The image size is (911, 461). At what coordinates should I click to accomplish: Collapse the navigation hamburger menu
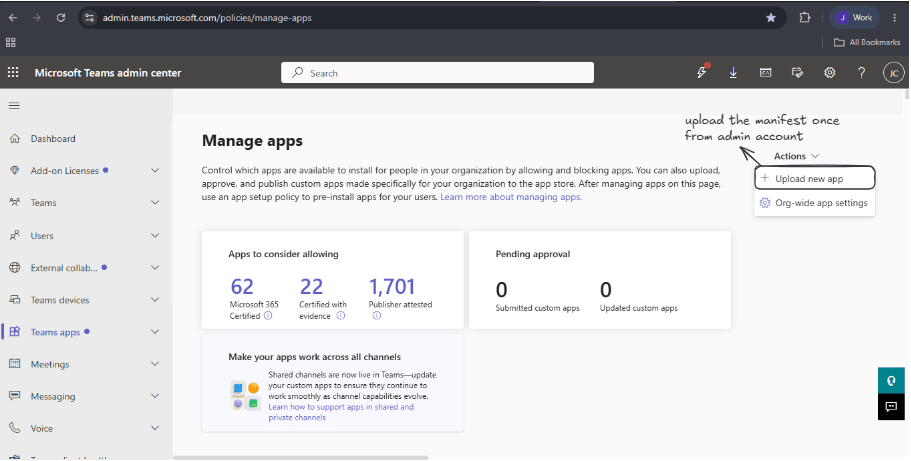pyautogui.click(x=14, y=105)
